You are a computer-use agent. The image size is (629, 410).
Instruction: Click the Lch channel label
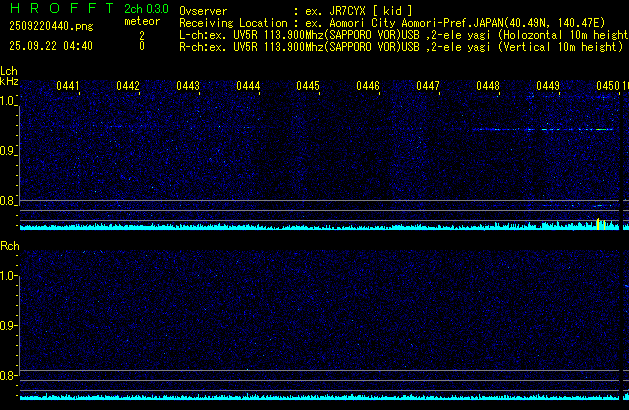pos(9,71)
